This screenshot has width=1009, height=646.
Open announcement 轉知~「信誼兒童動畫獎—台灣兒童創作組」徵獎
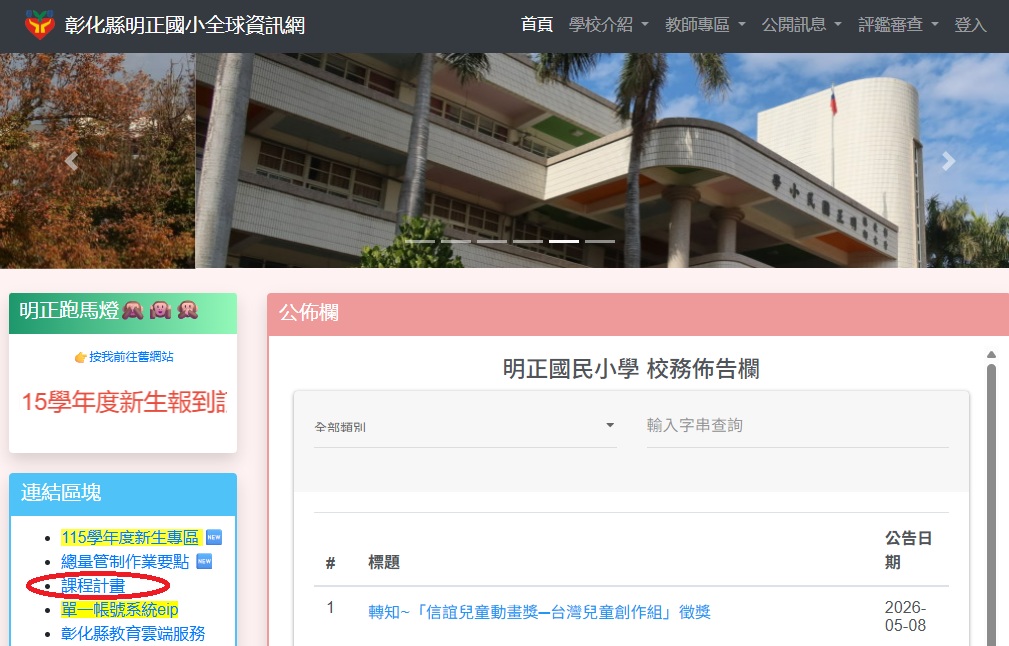(x=539, y=612)
